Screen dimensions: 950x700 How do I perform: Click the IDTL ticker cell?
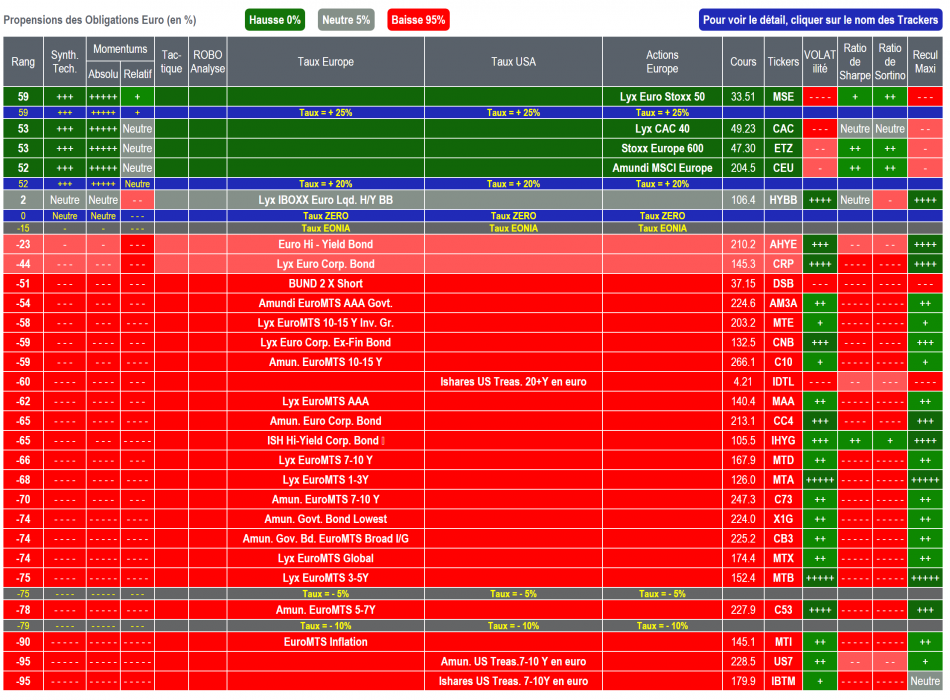tap(783, 382)
